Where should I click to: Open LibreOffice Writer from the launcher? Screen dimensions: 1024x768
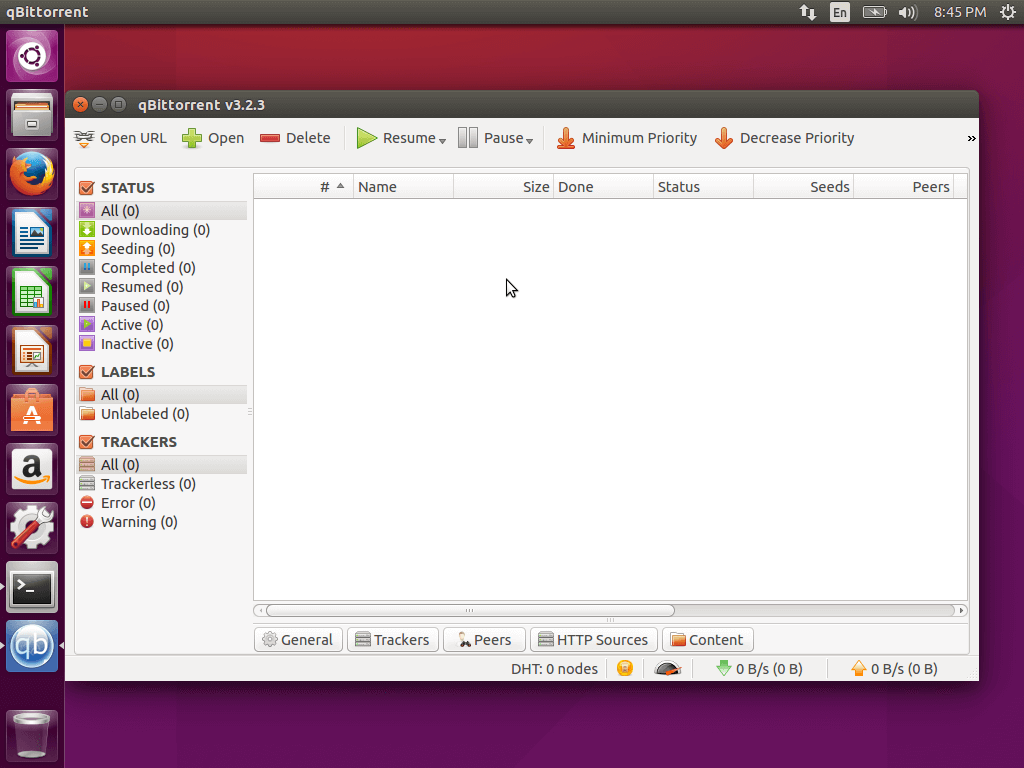point(32,233)
